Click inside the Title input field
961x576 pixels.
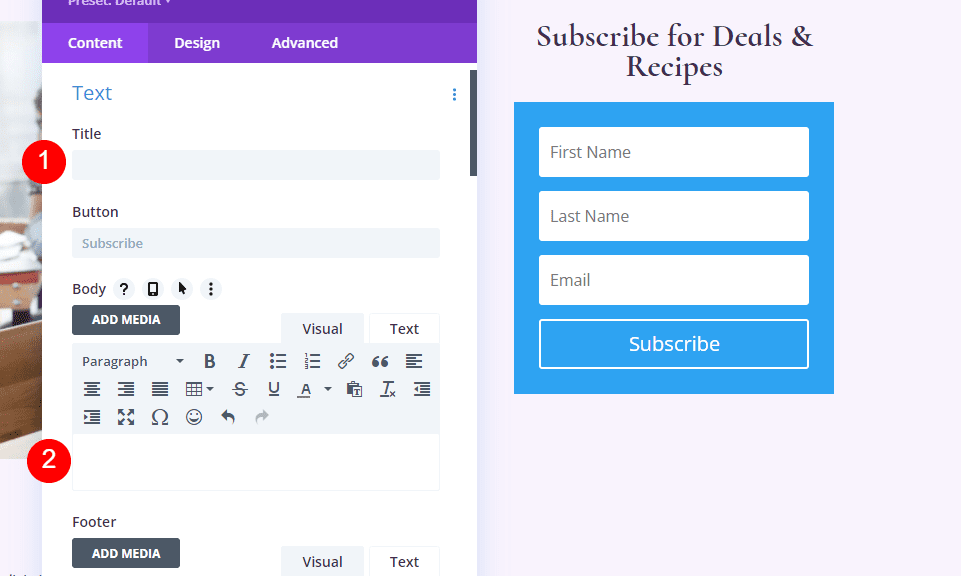point(255,164)
